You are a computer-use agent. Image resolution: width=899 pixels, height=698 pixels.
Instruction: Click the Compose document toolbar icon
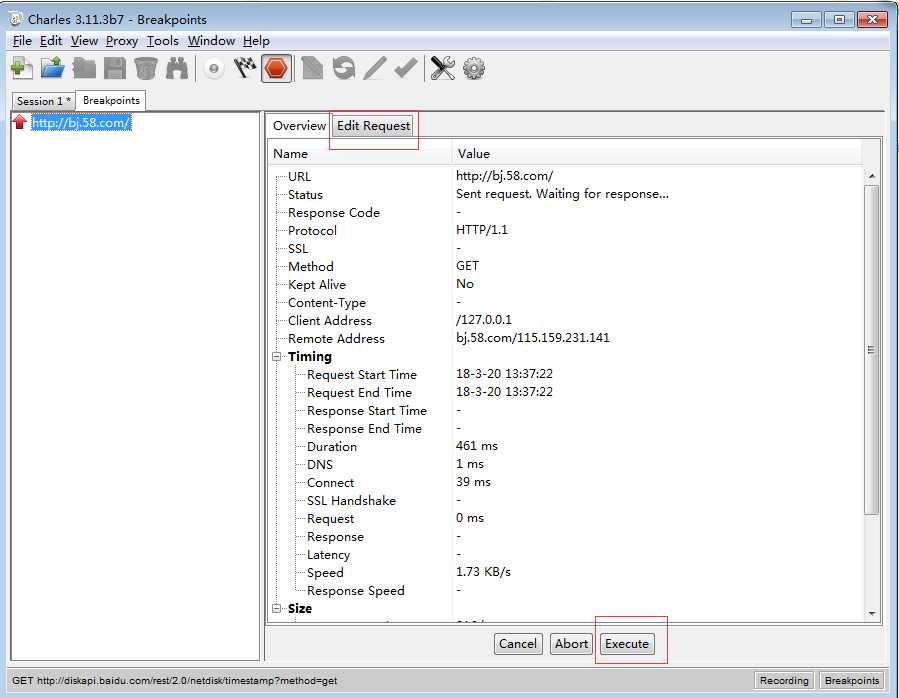(312, 68)
